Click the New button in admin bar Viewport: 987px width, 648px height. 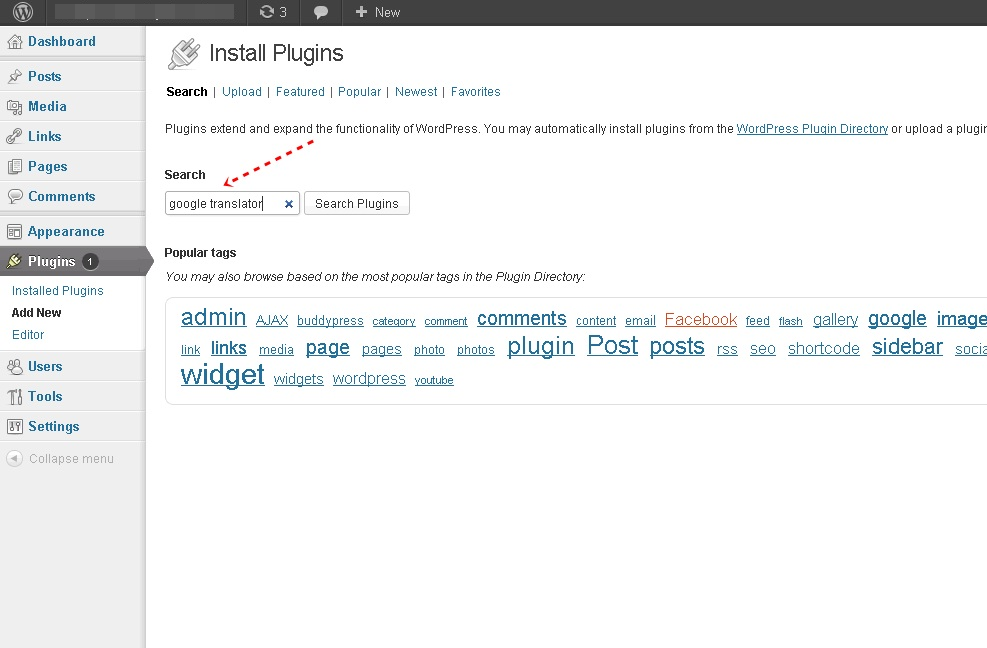click(378, 12)
